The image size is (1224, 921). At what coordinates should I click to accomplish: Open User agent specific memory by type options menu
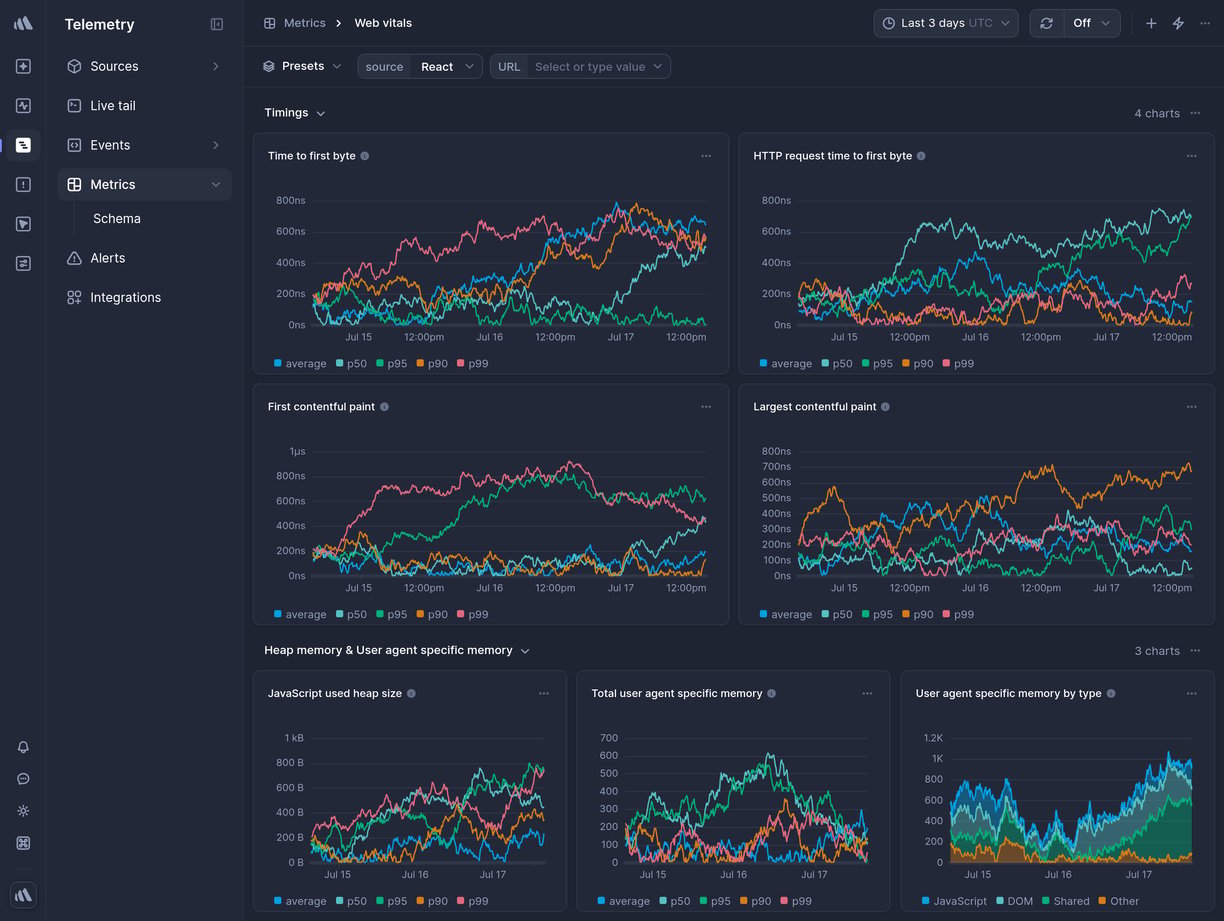[1192, 693]
